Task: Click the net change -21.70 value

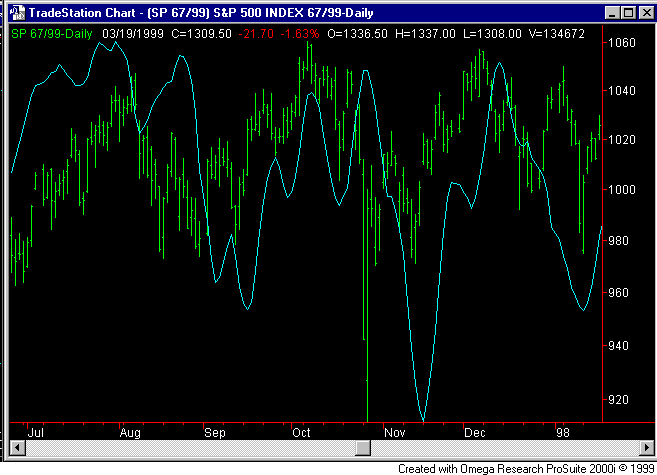Action: [256, 34]
